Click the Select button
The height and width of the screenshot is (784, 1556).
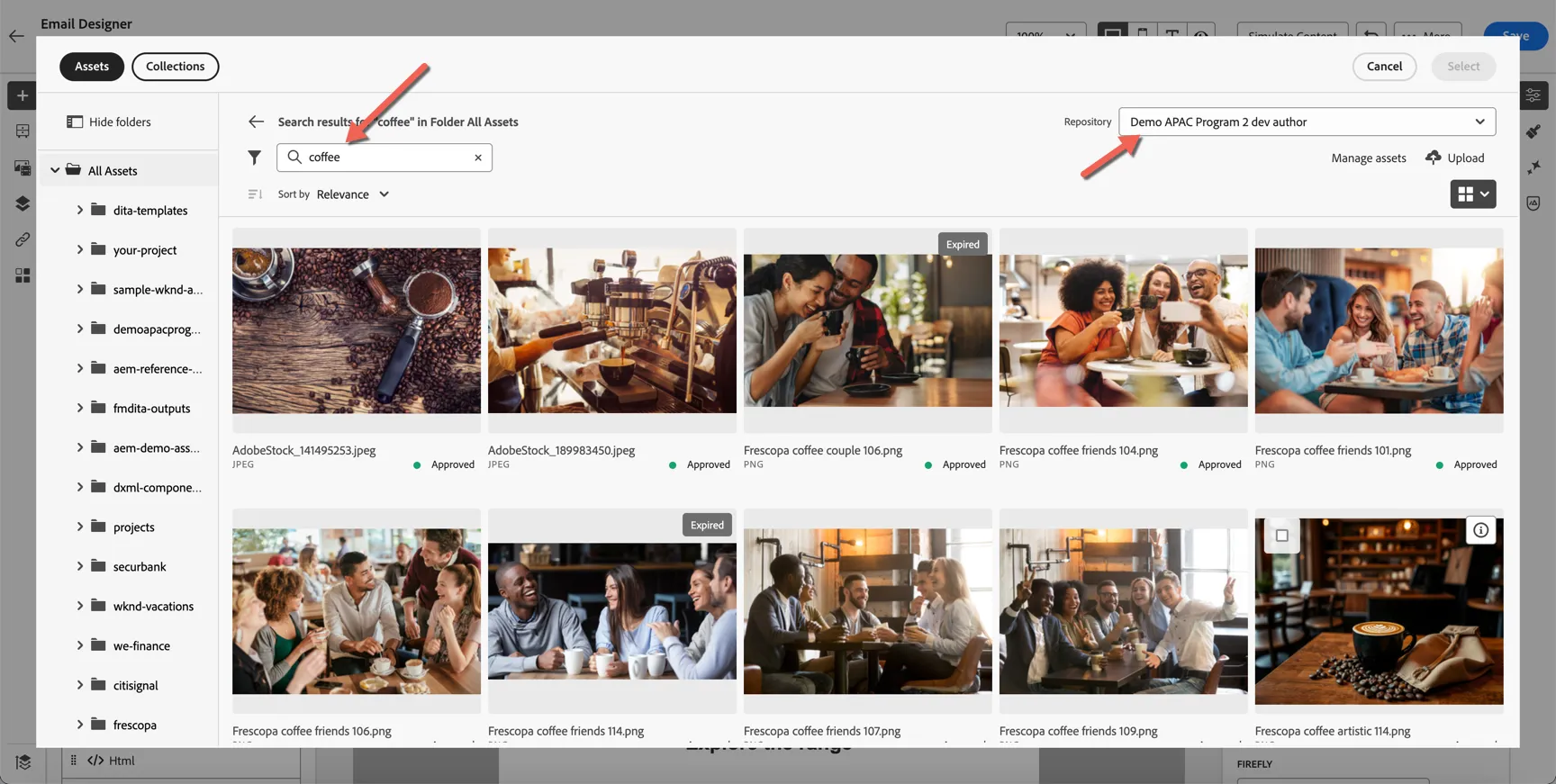tap(1463, 67)
